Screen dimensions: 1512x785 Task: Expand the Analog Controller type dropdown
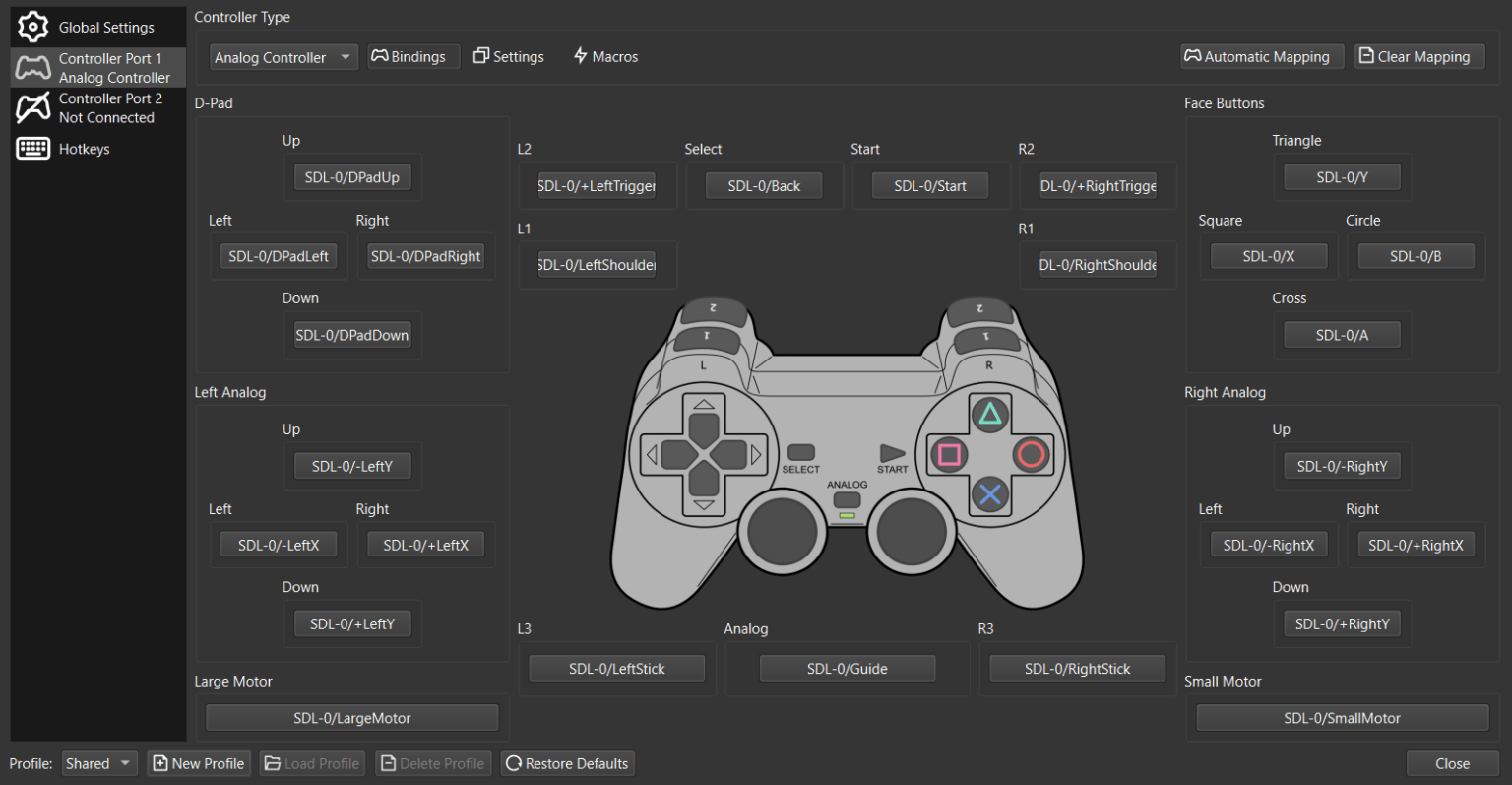click(x=283, y=57)
